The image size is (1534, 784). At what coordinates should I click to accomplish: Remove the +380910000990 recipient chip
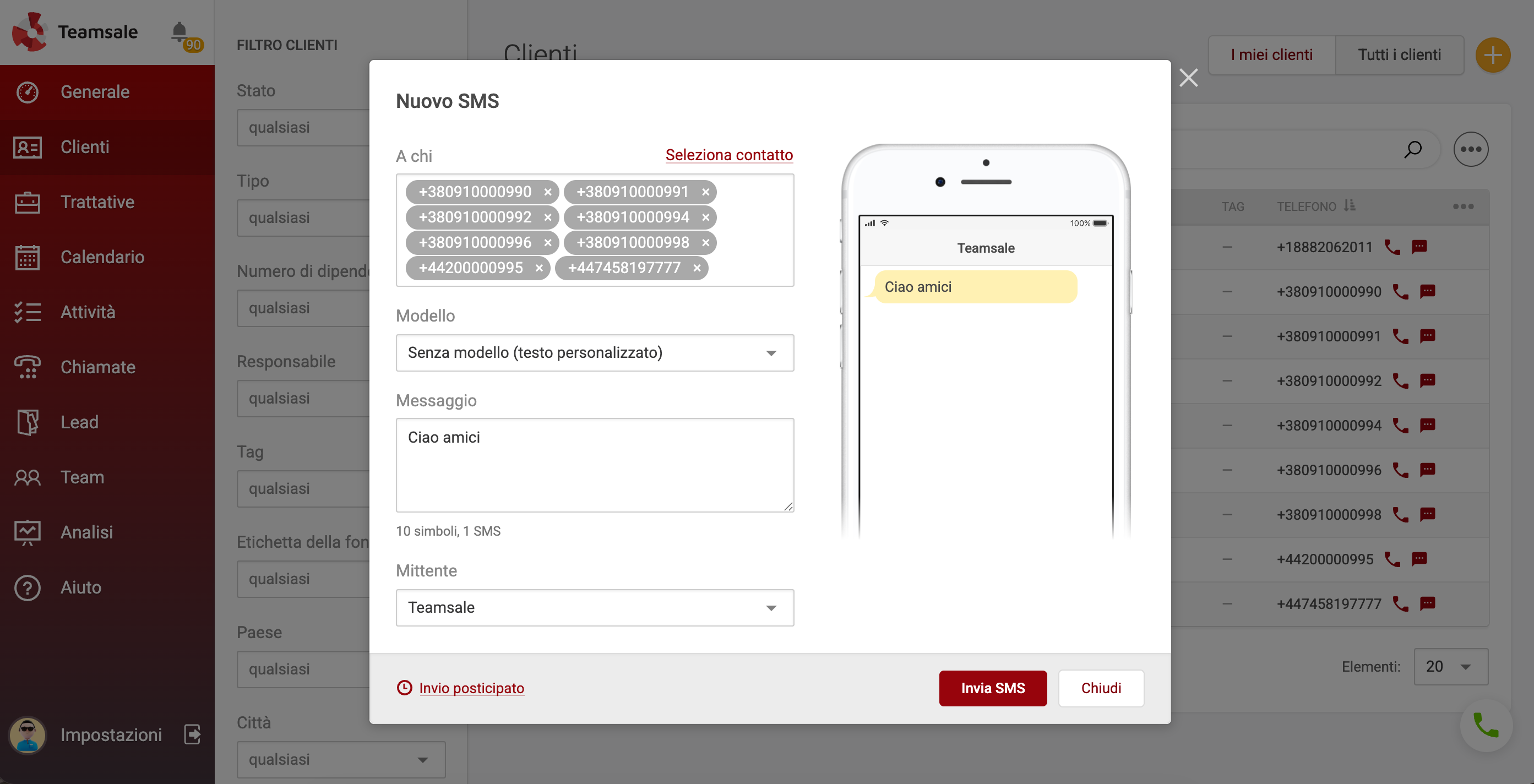[548, 192]
